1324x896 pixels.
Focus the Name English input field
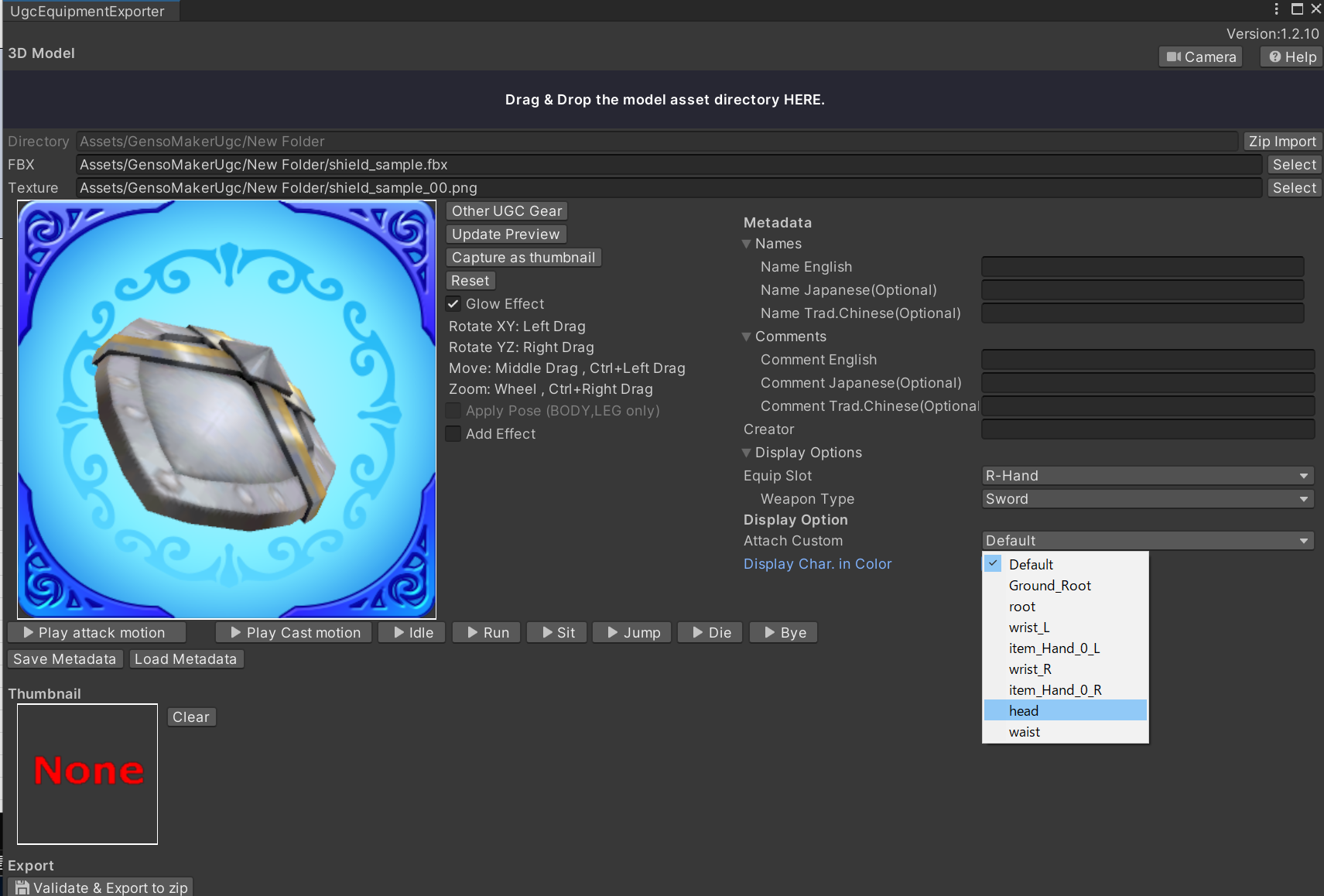pyautogui.click(x=1142, y=267)
